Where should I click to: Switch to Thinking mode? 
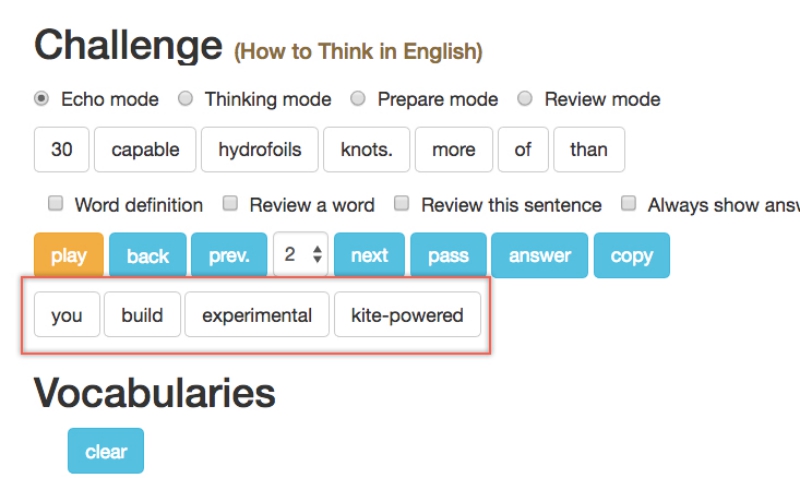[x=185, y=99]
